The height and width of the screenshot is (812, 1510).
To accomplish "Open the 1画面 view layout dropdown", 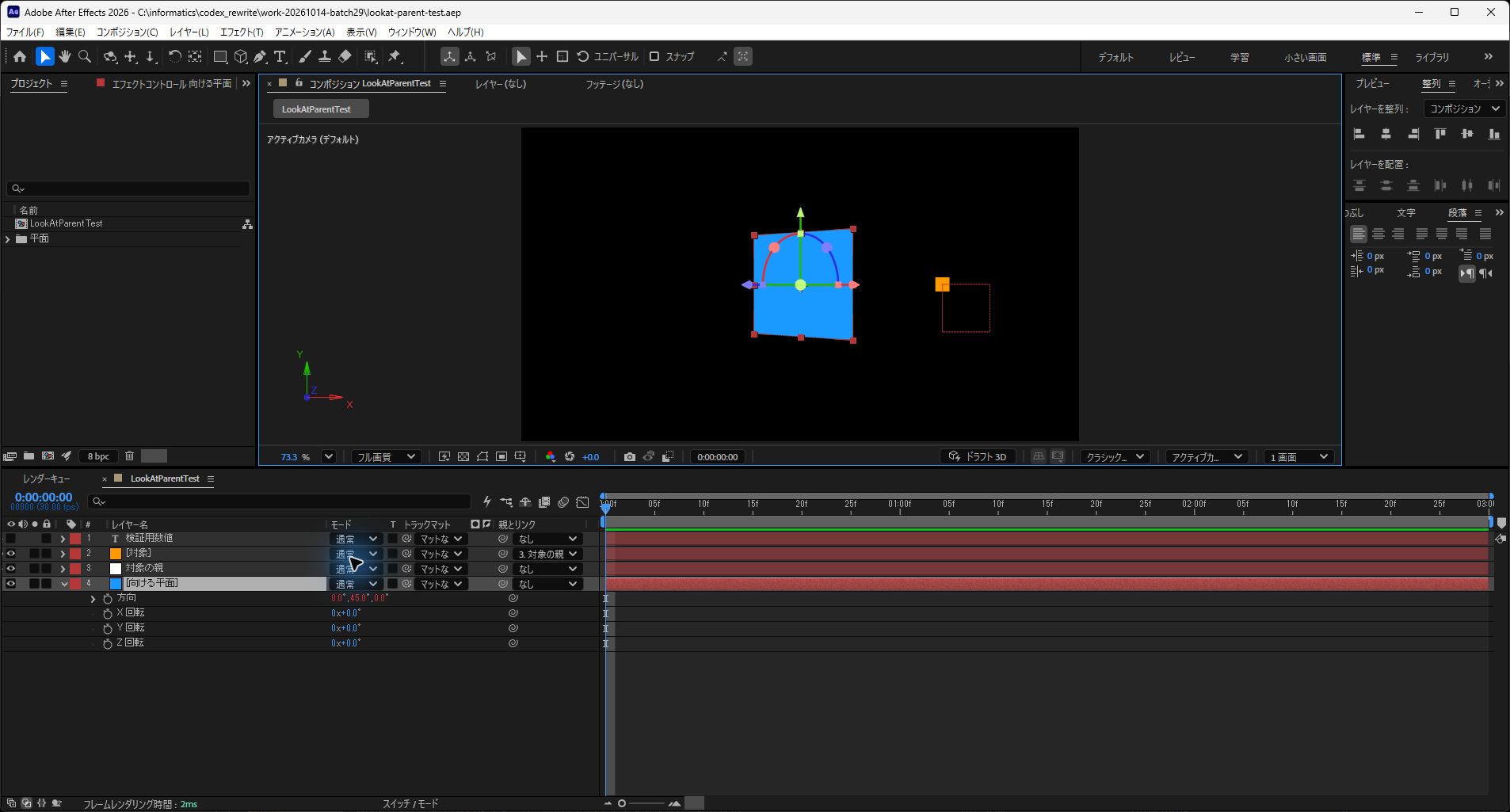I will pyautogui.click(x=1299, y=456).
